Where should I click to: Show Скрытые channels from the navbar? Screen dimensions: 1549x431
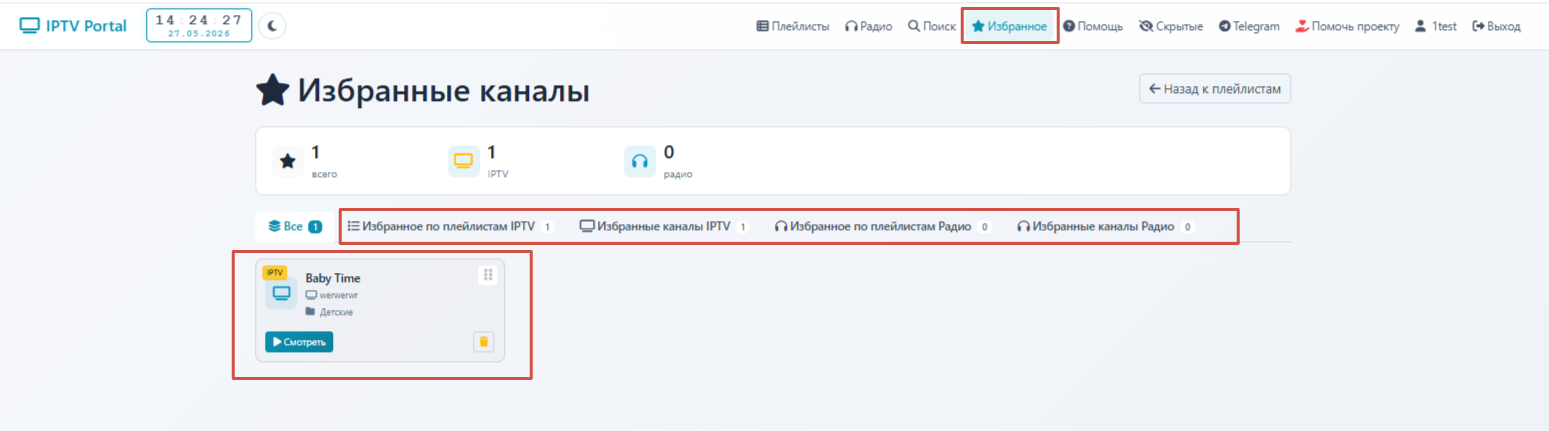click(x=1171, y=27)
